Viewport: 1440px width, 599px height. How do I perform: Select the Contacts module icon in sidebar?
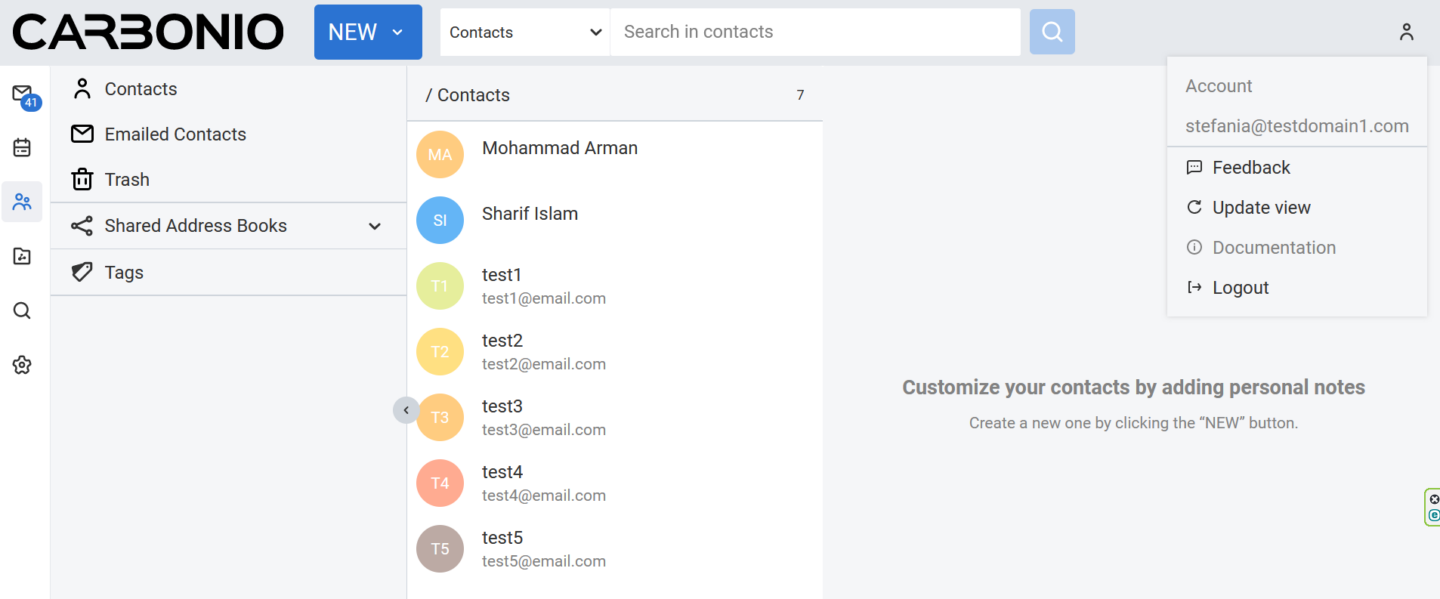pos(22,202)
